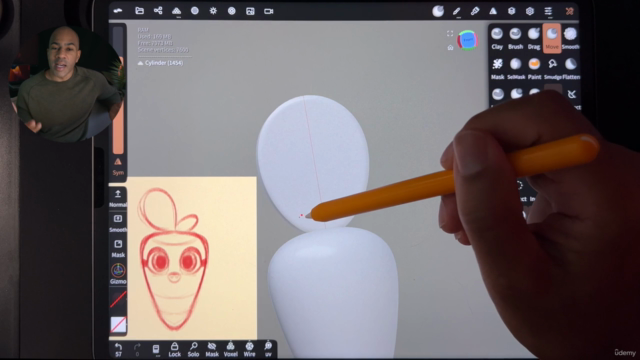Image resolution: width=640 pixels, height=360 pixels.
Task: Click the Front view orientation cube
Action: 468,40
